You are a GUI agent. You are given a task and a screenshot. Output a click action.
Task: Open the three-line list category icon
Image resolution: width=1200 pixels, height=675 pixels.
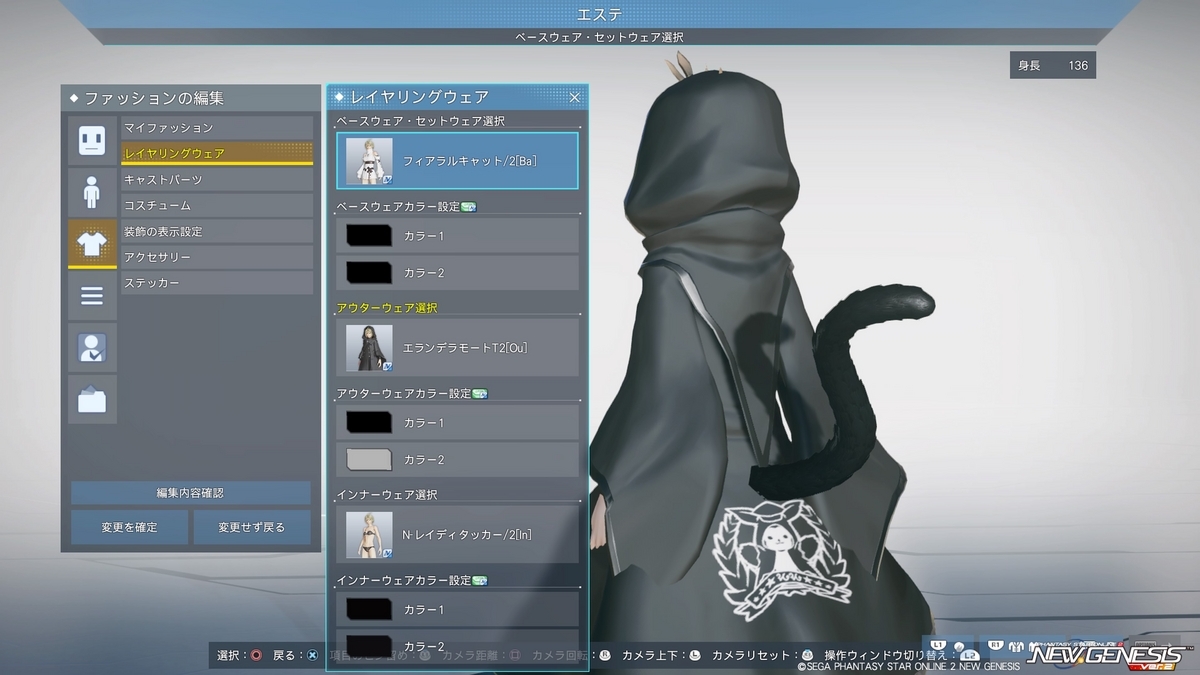pos(92,296)
